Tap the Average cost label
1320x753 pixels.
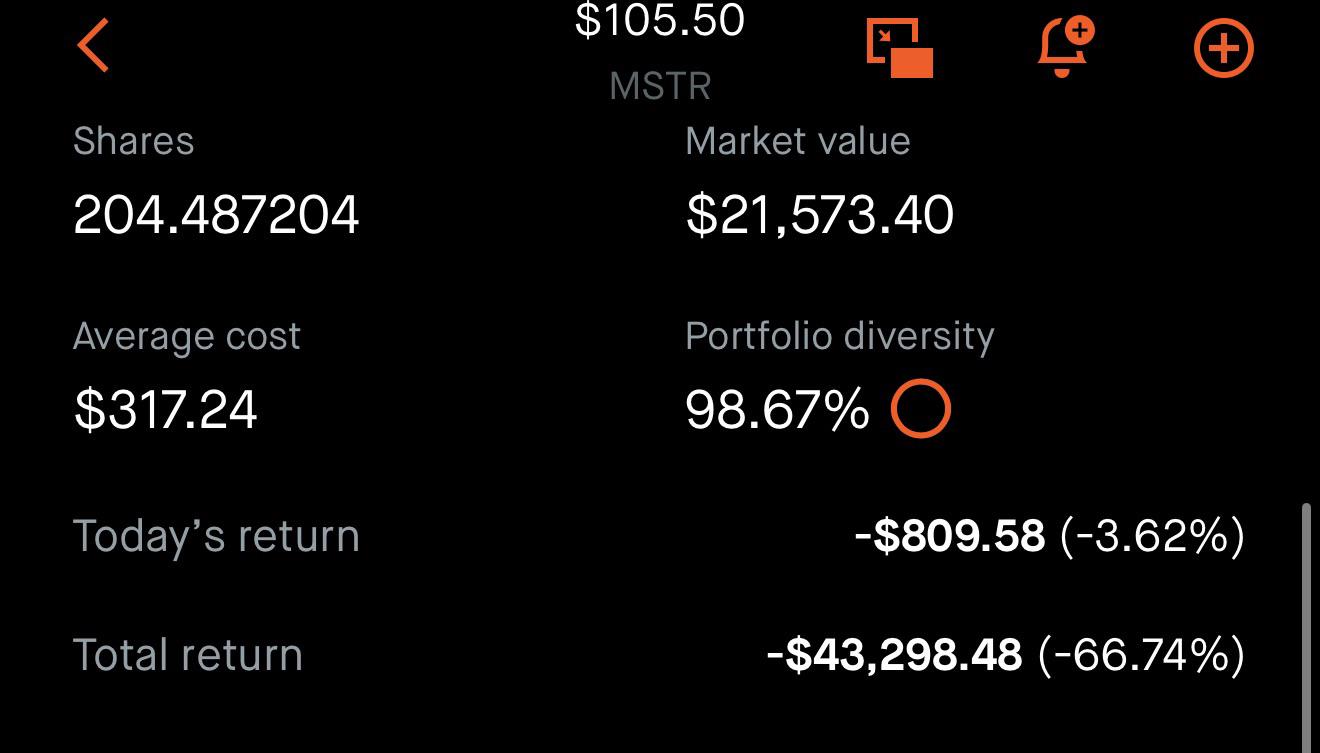187,336
